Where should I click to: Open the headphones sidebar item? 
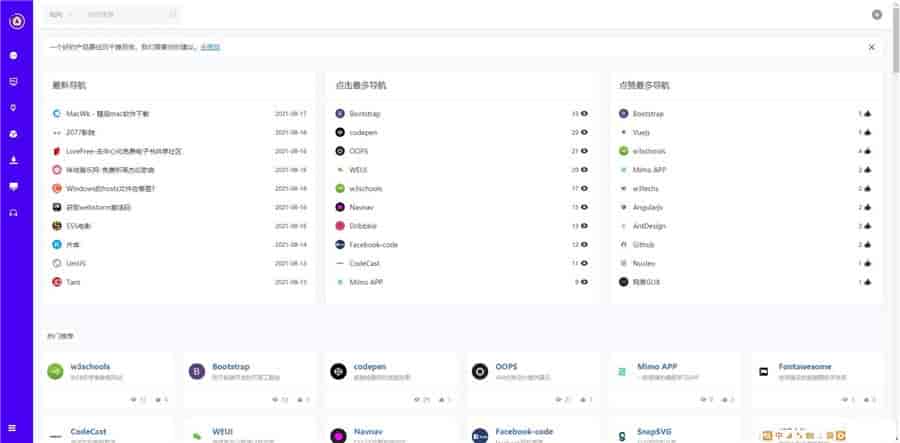tap(14, 212)
